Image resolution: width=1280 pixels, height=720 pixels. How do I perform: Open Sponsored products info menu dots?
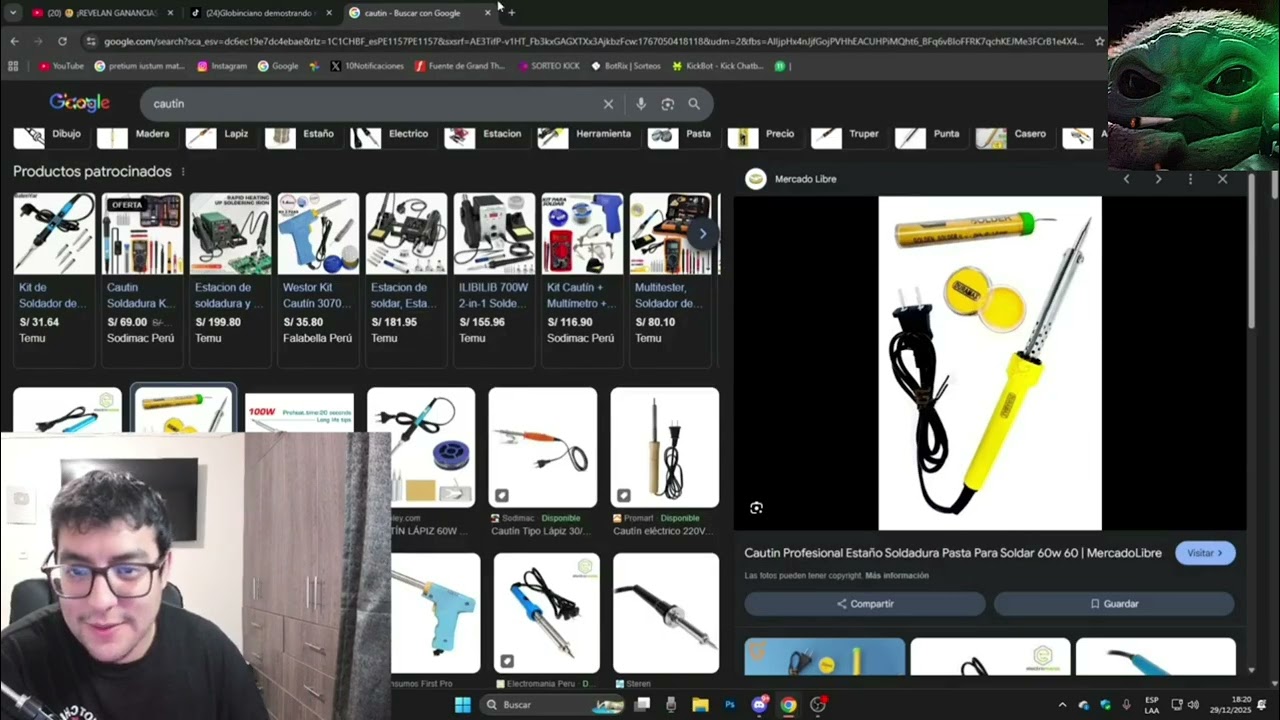[182, 172]
